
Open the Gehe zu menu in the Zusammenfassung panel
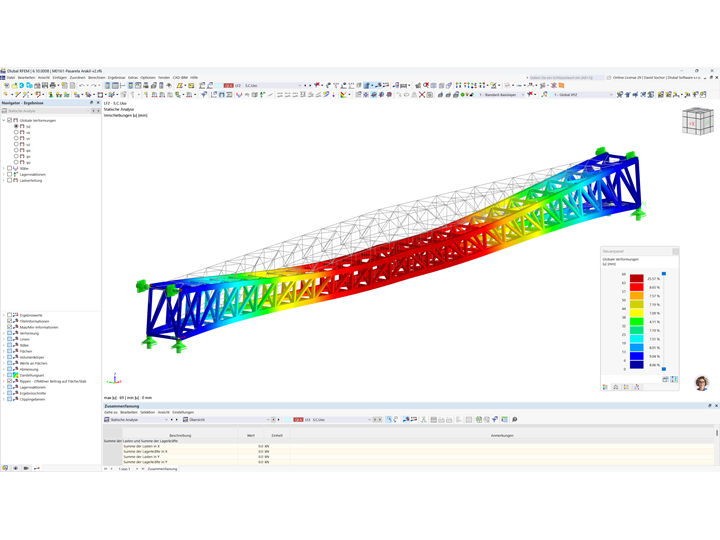(x=111, y=412)
